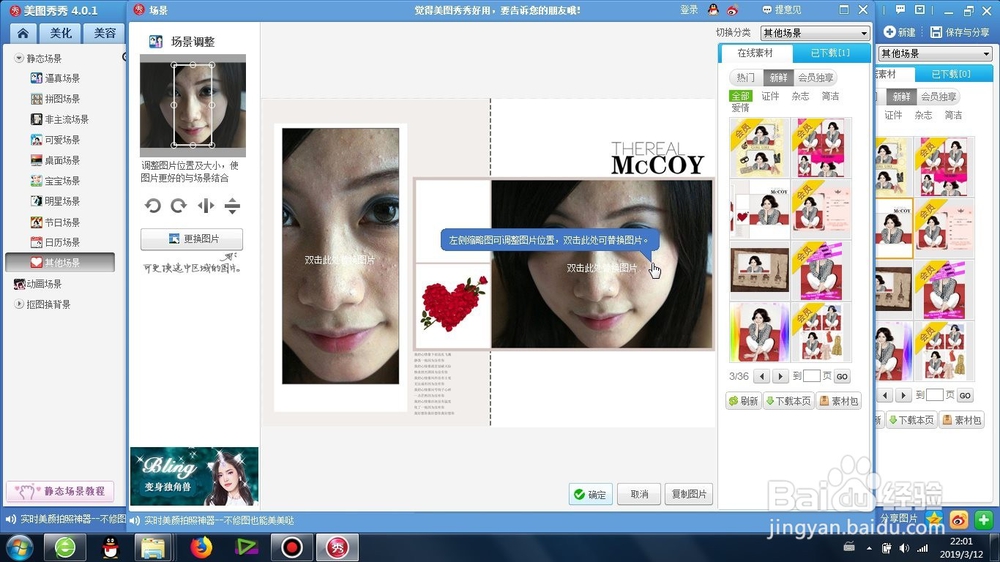Go to previous template page in scene dialog
The image size is (1000, 562).
pyautogui.click(x=761, y=376)
